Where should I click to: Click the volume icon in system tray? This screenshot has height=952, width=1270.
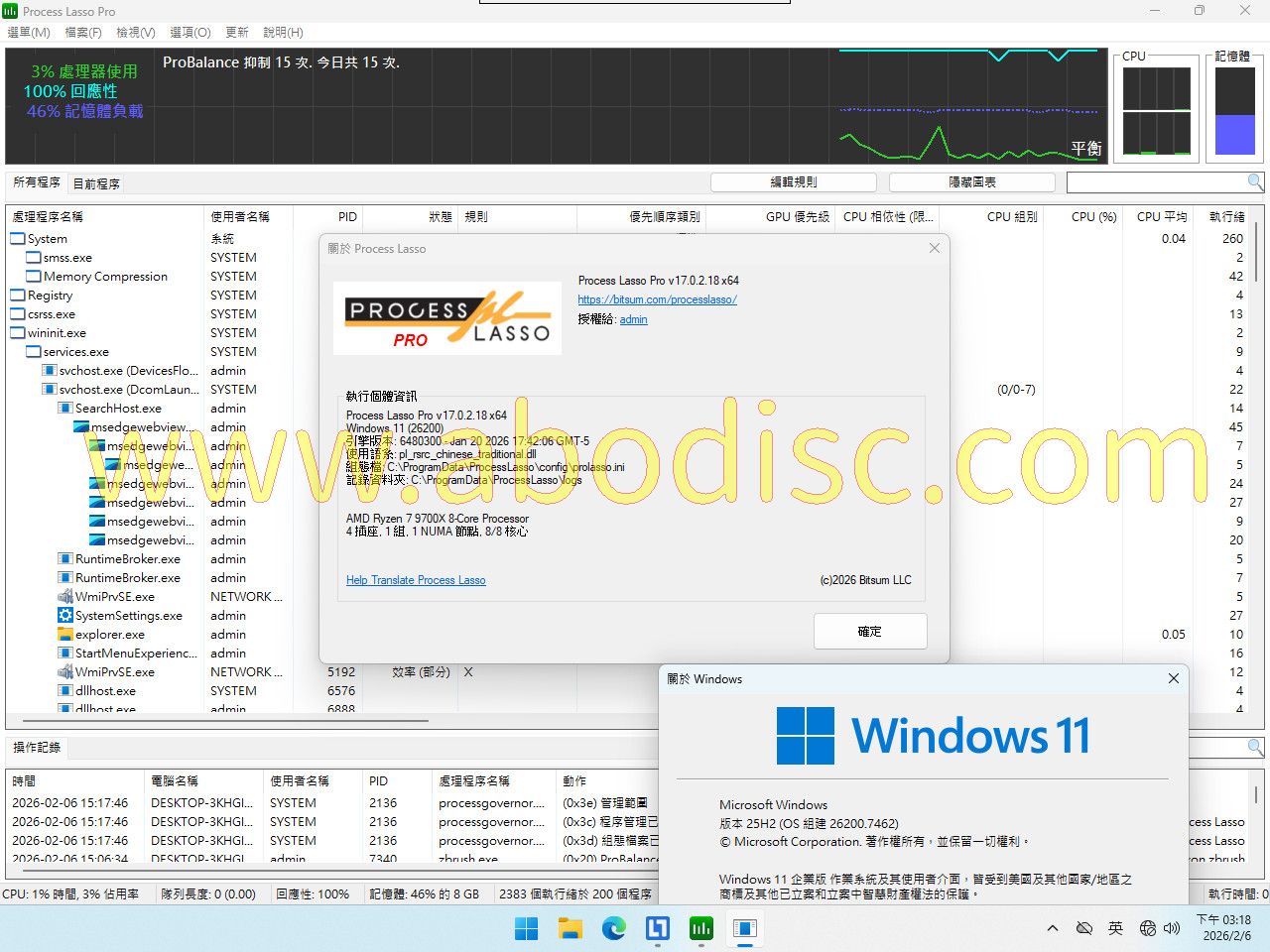coord(1172,929)
